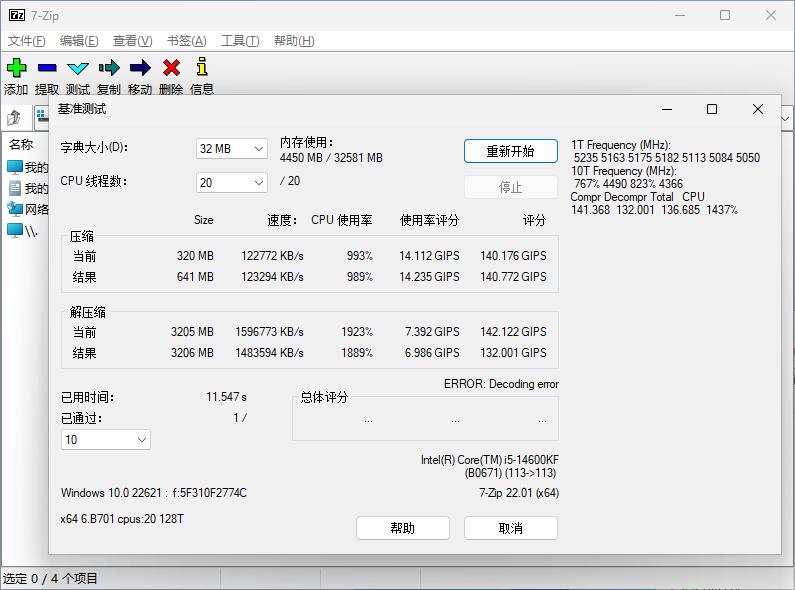Screen dimensions: 795x590
Task: Click the 10T Frequency (MHz) label
Action: (x=624, y=171)
